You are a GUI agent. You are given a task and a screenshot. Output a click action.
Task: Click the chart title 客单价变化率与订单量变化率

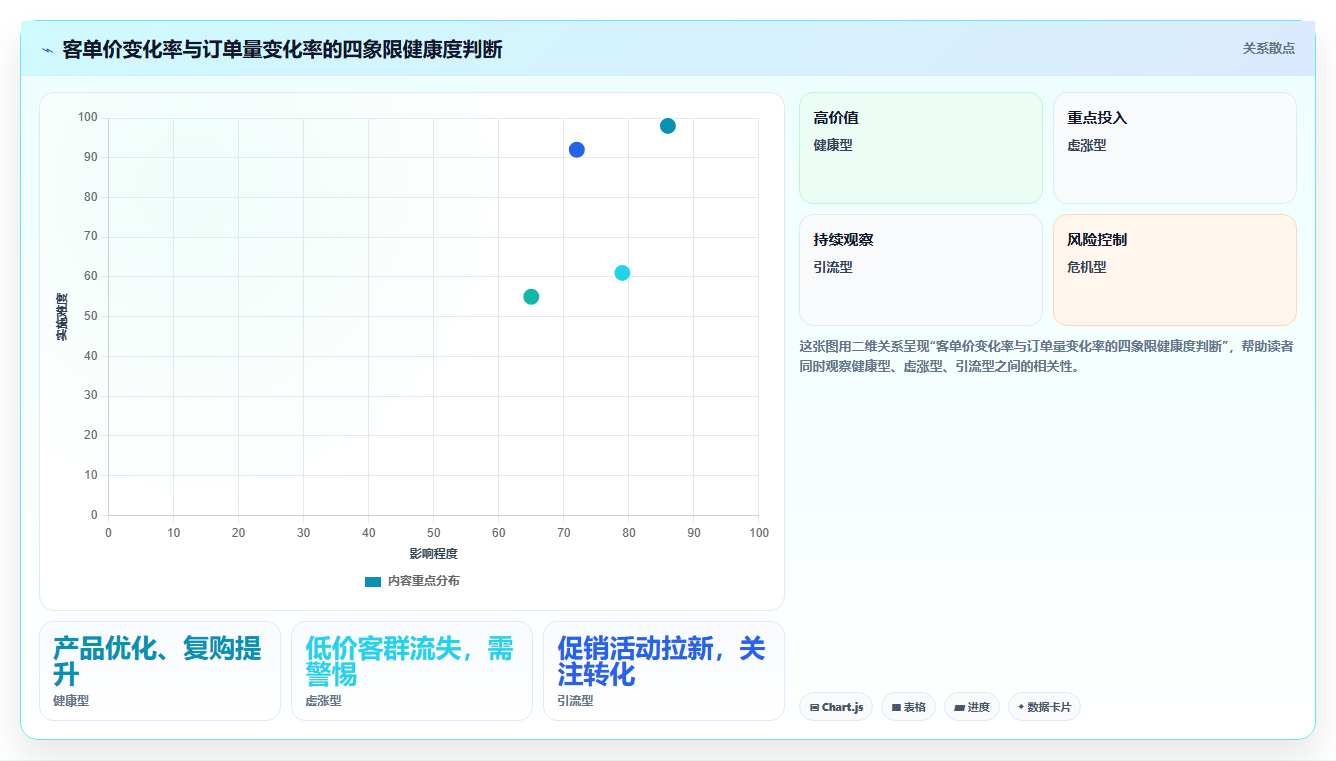(282, 49)
